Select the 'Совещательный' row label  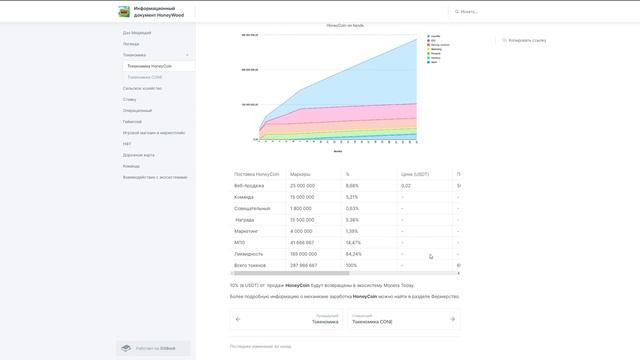click(252, 209)
